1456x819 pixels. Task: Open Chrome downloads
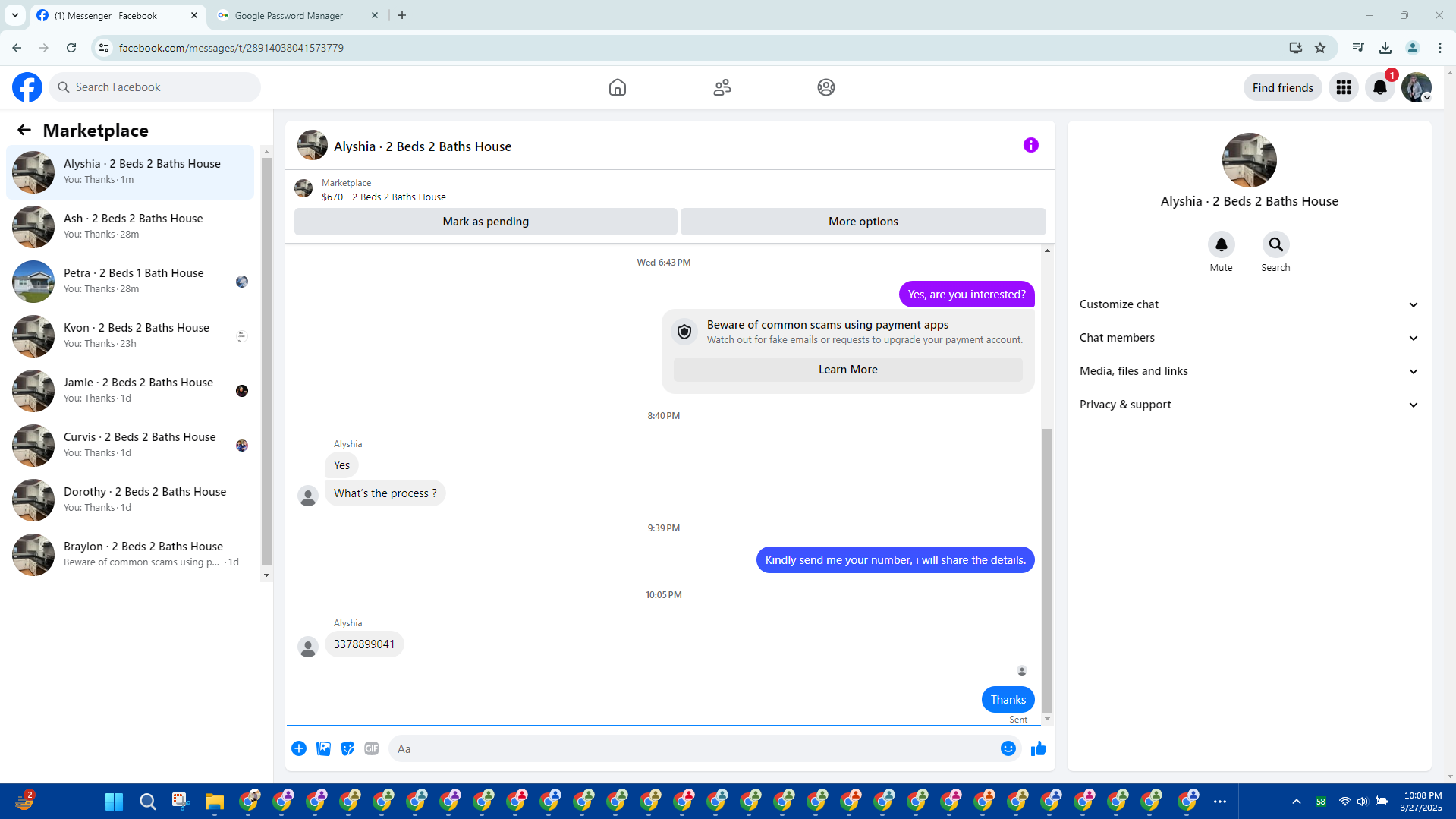[x=1385, y=48]
